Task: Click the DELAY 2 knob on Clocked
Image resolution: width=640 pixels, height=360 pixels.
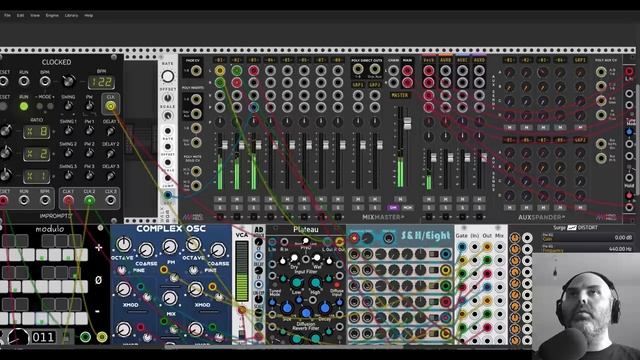Action: [111, 154]
